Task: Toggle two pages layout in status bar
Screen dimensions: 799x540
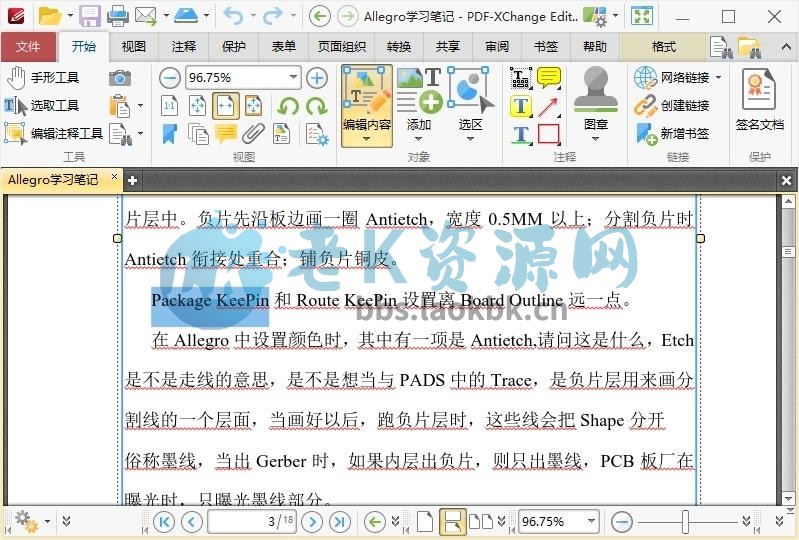Action: click(481, 522)
